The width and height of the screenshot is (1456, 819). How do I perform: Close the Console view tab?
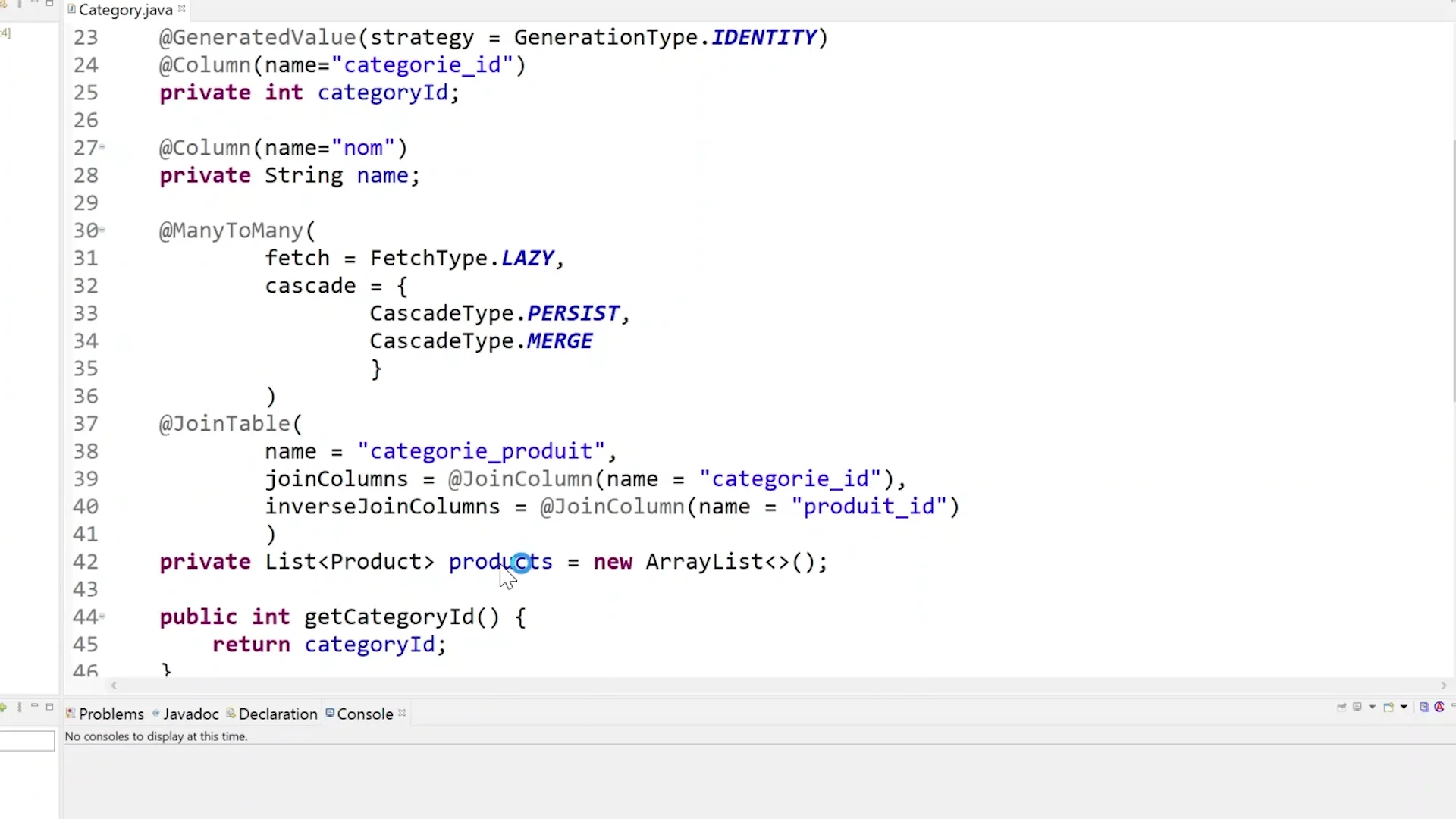[403, 713]
